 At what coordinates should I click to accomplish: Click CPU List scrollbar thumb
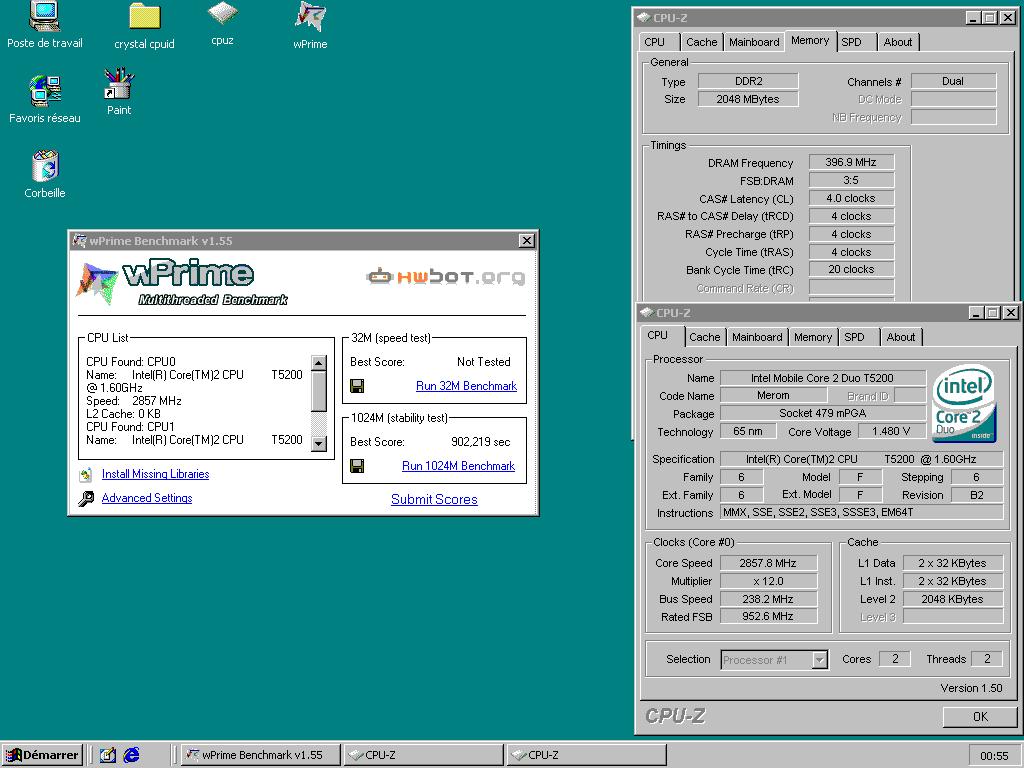coord(319,392)
